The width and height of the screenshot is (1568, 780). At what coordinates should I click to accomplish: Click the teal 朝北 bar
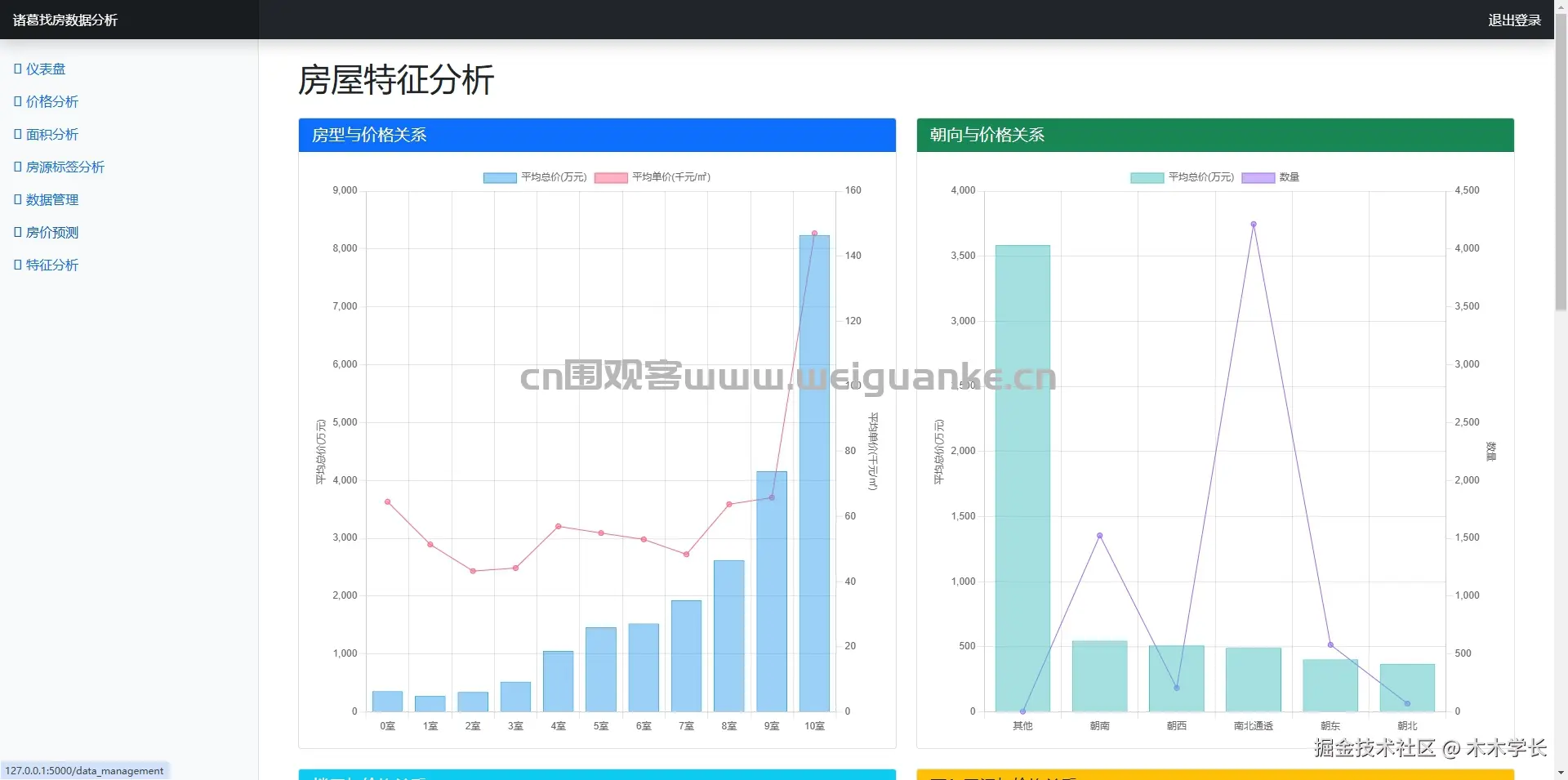(x=1407, y=688)
